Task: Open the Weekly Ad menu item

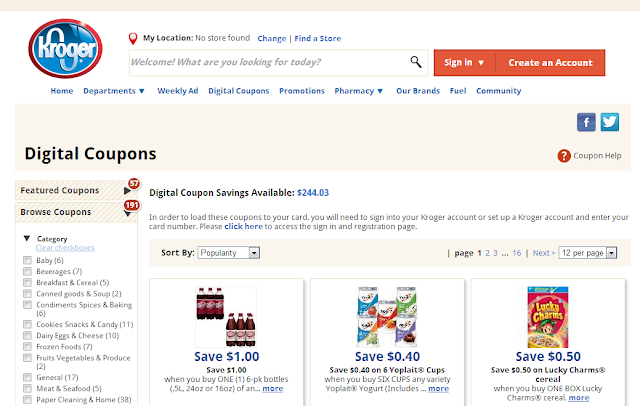Action: (x=178, y=91)
